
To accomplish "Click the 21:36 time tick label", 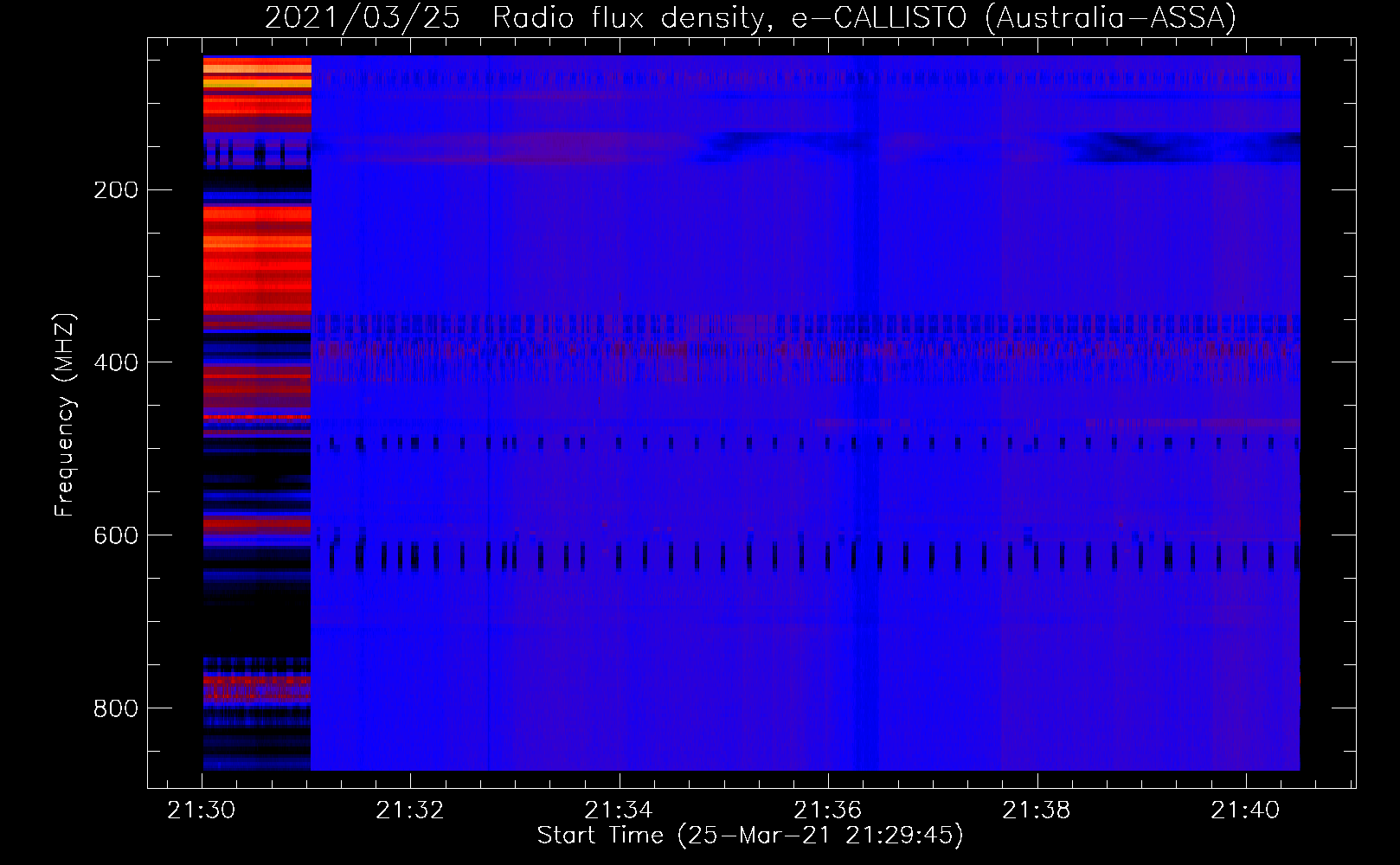I will point(828,811).
